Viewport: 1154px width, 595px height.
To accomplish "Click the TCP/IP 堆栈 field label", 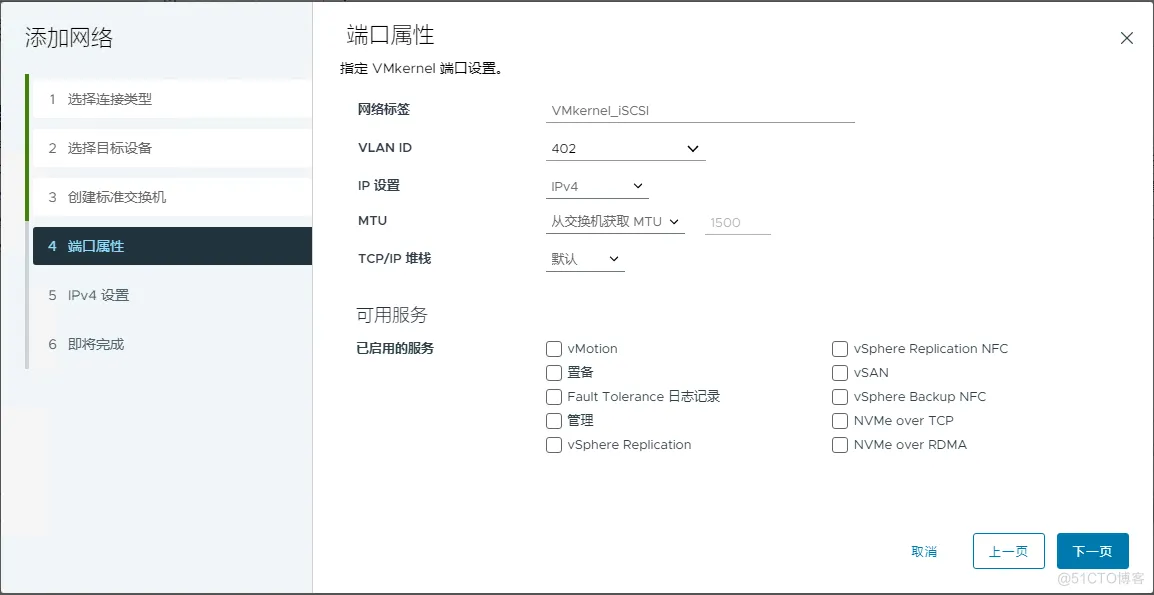I will pos(394,258).
